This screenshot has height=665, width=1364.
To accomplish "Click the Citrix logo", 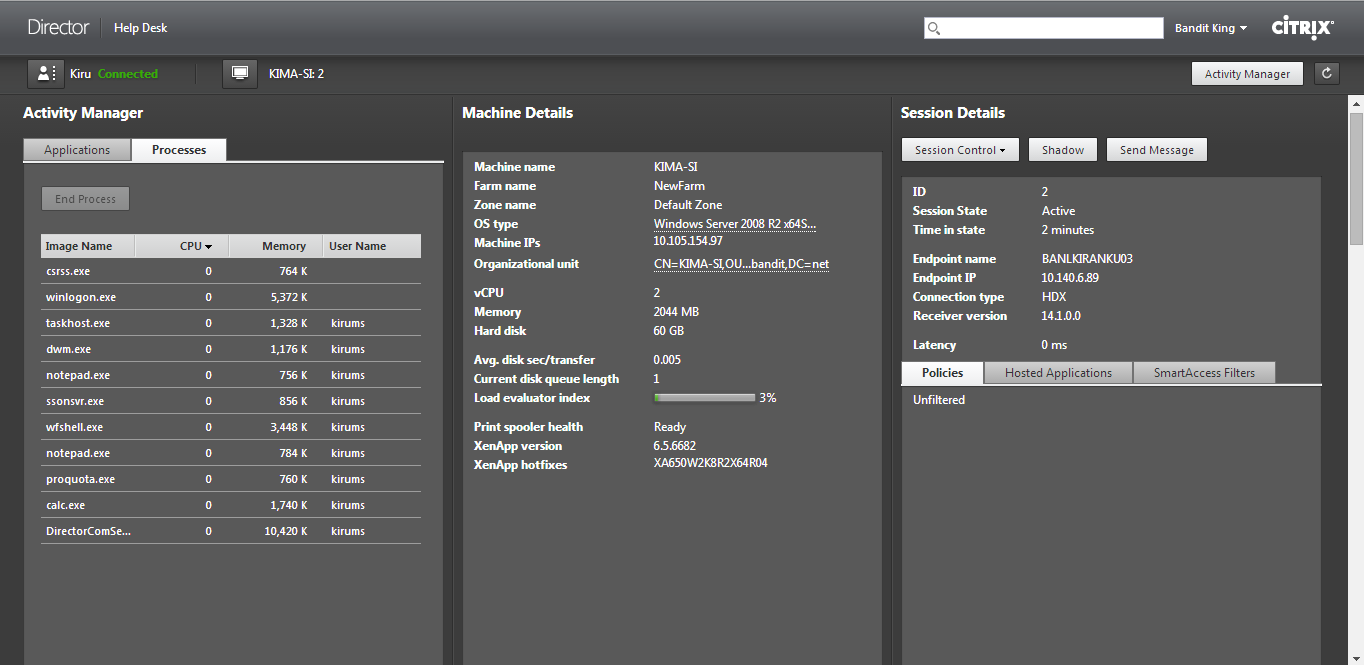I will click(1302, 28).
